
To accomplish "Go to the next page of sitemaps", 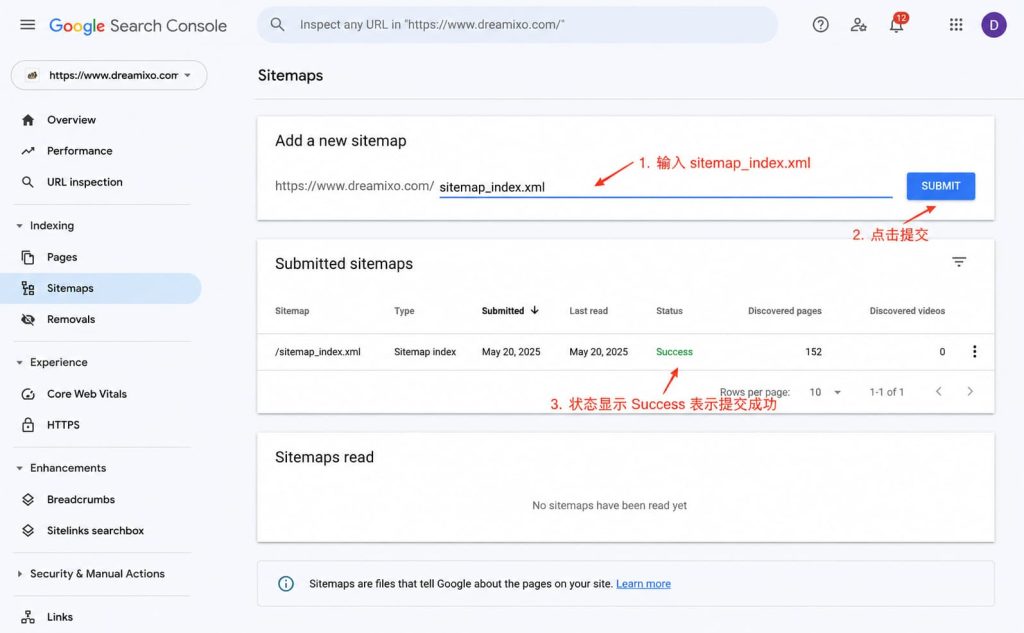I will tap(970, 391).
